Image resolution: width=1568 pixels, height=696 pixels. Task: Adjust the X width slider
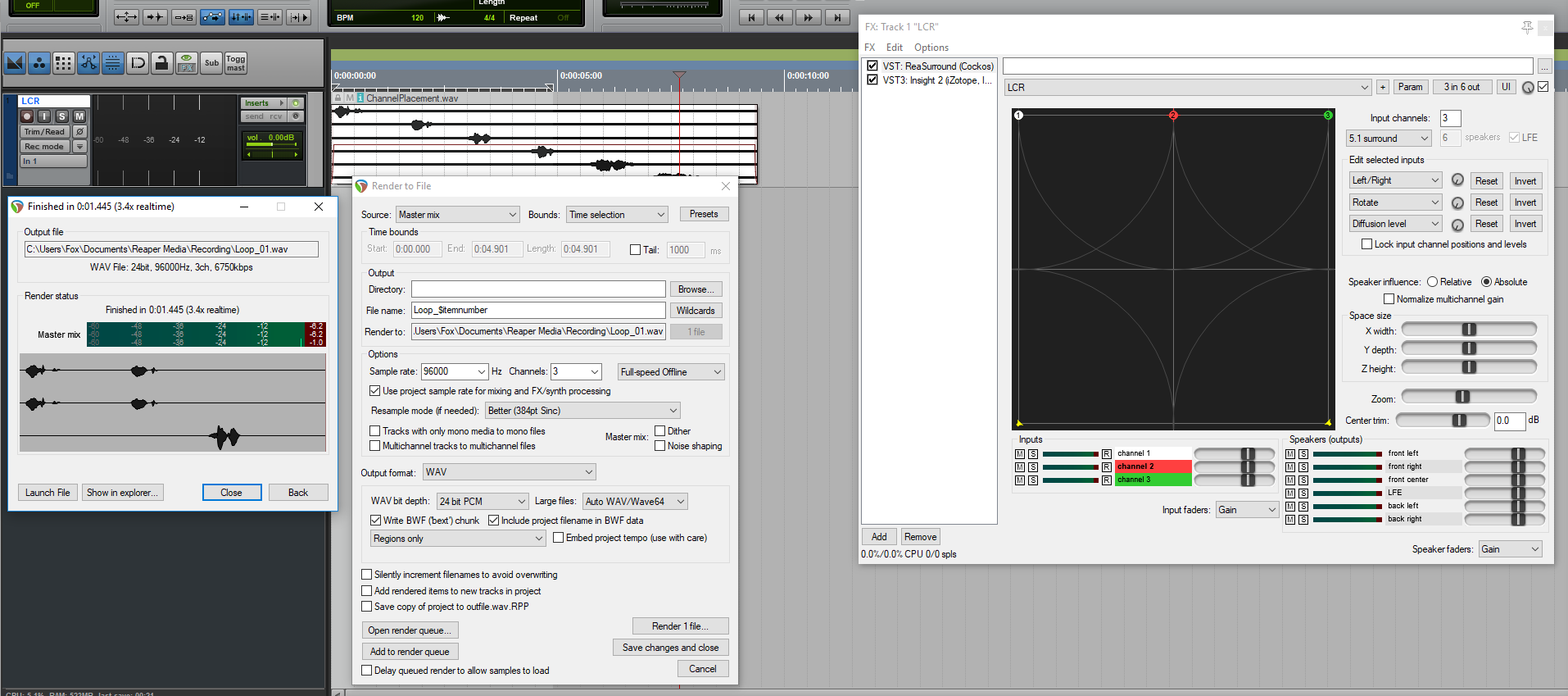(x=1469, y=330)
